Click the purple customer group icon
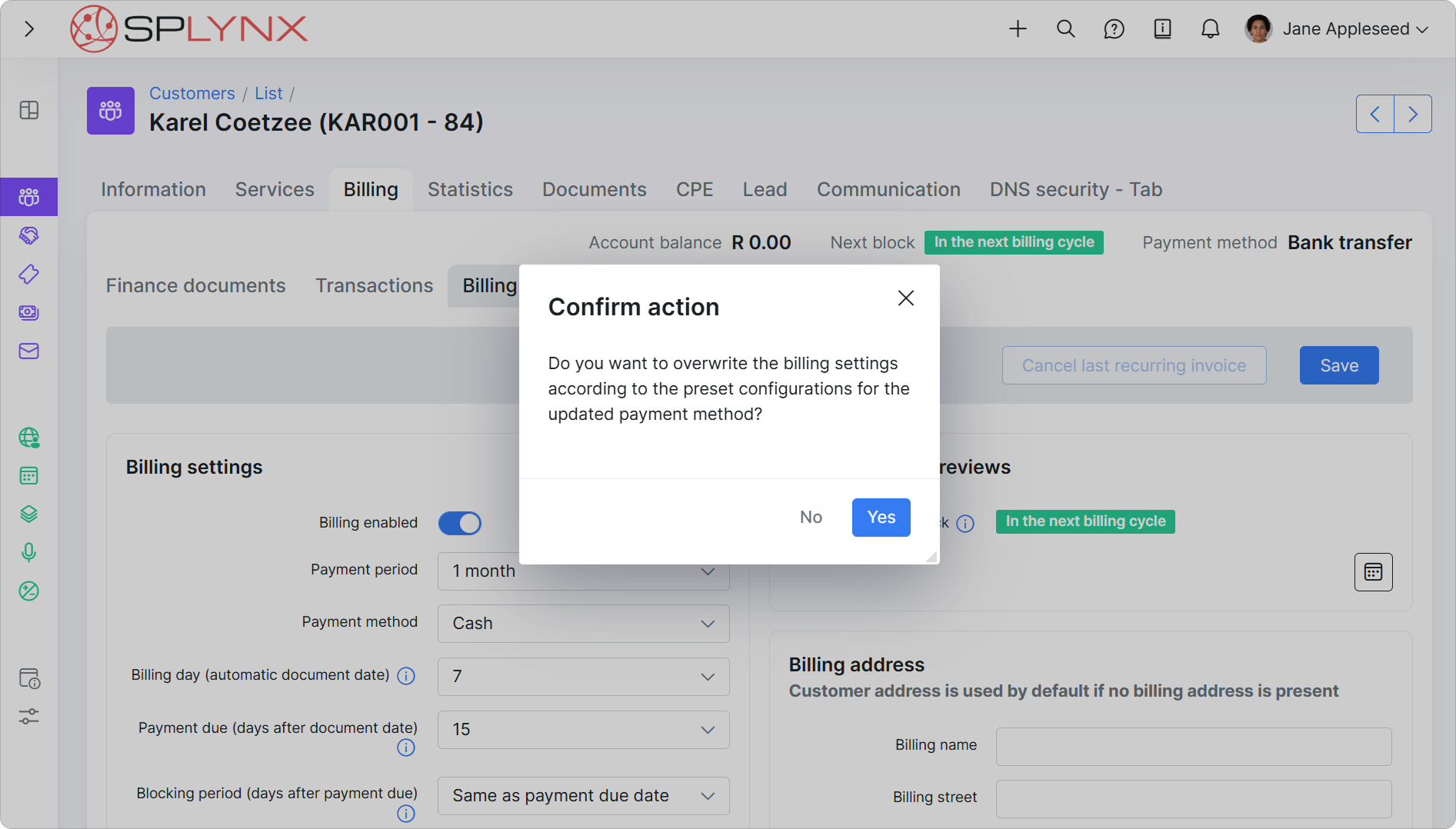 click(111, 111)
